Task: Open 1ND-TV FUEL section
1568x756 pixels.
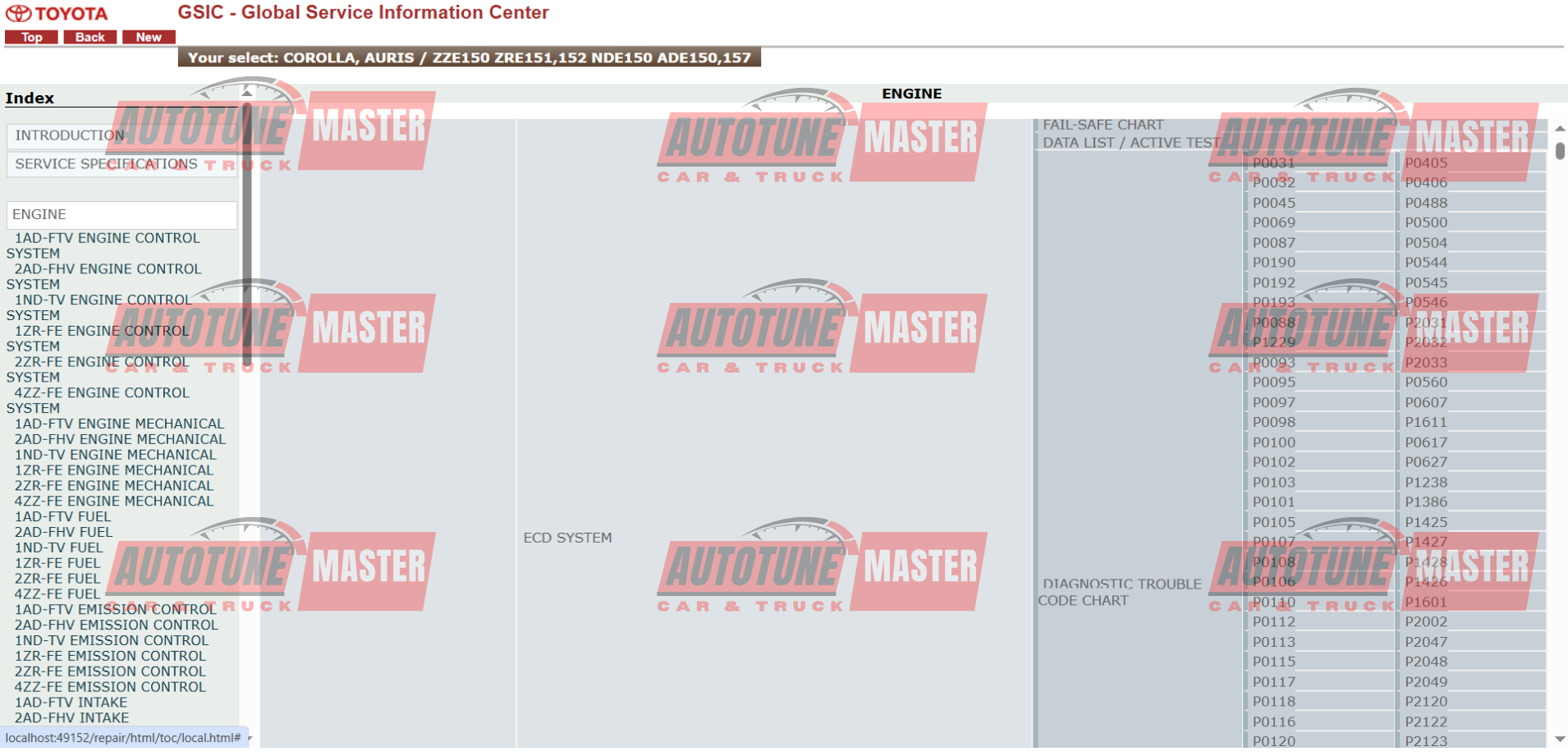Action: pyautogui.click(x=59, y=548)
